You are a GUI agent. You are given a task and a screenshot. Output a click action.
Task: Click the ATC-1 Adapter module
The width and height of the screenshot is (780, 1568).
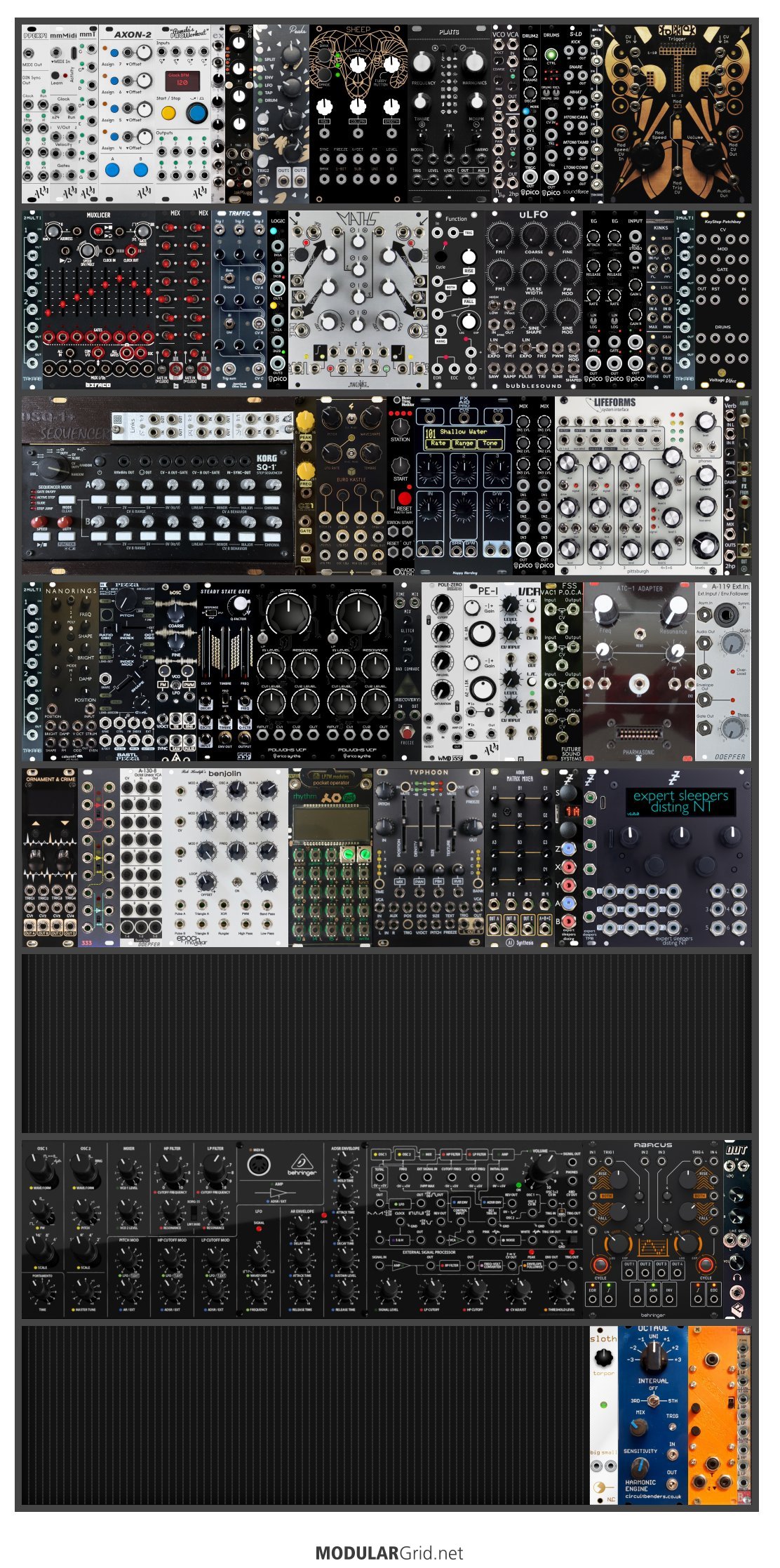pyautogui.click(x=639, y=671)
